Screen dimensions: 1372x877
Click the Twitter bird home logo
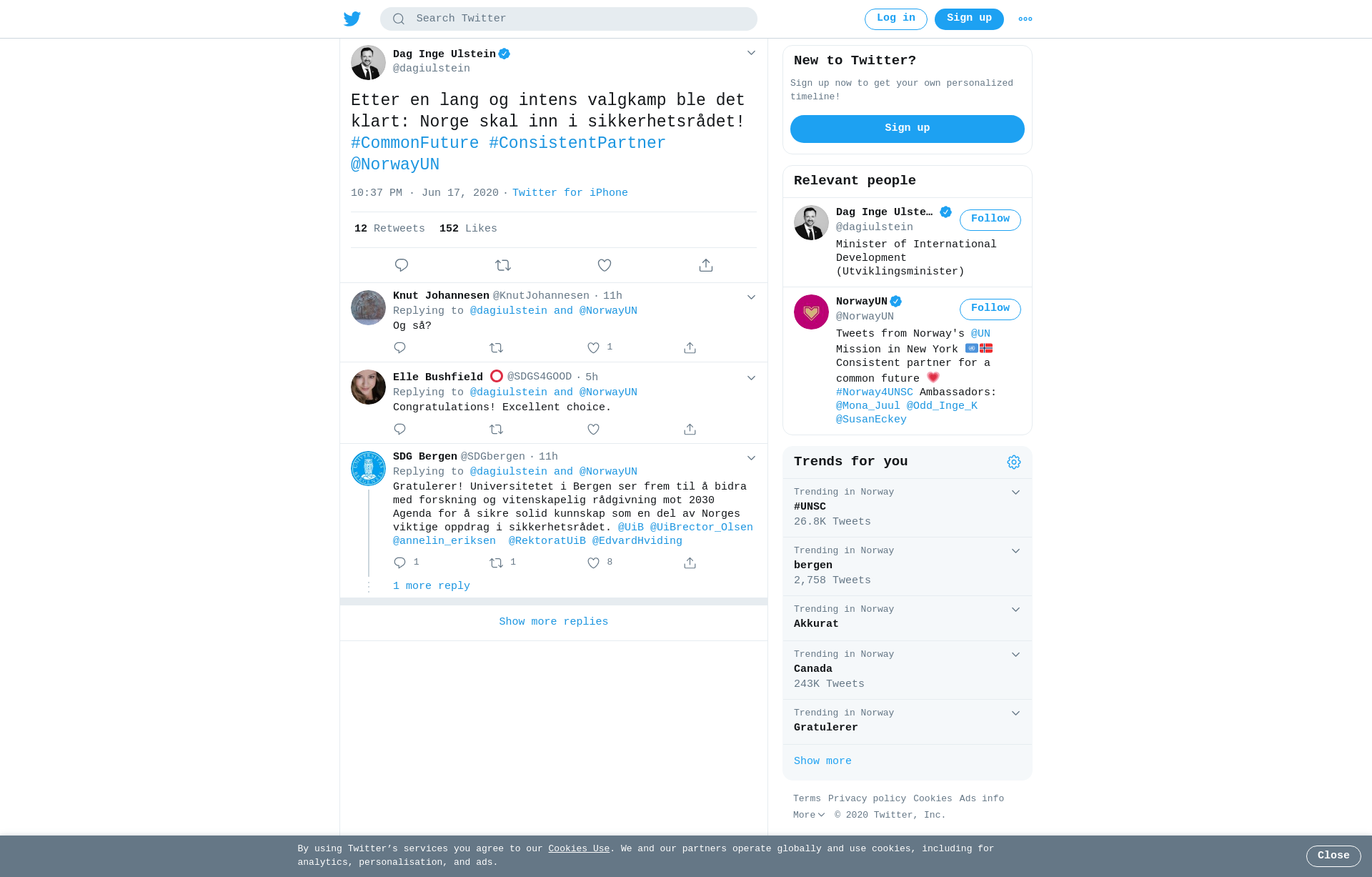pyautogui.click(x=352, y=19)
